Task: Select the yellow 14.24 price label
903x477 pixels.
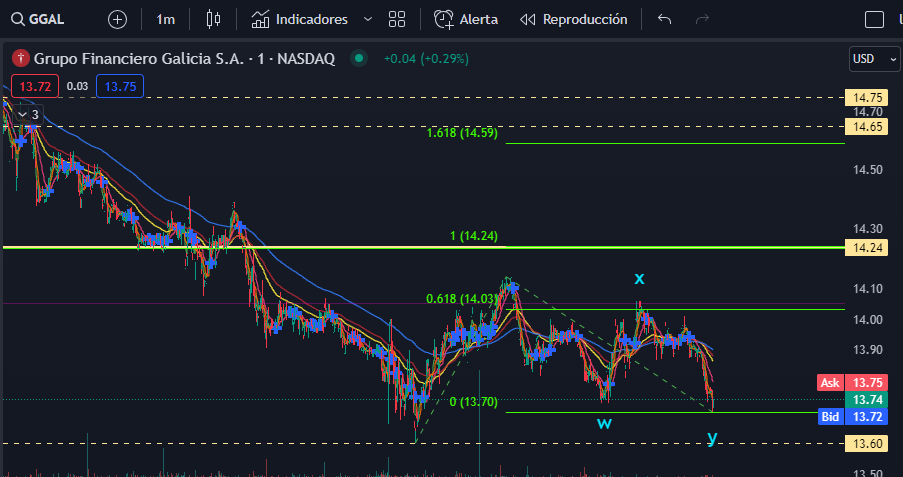Action: (866, 248)
